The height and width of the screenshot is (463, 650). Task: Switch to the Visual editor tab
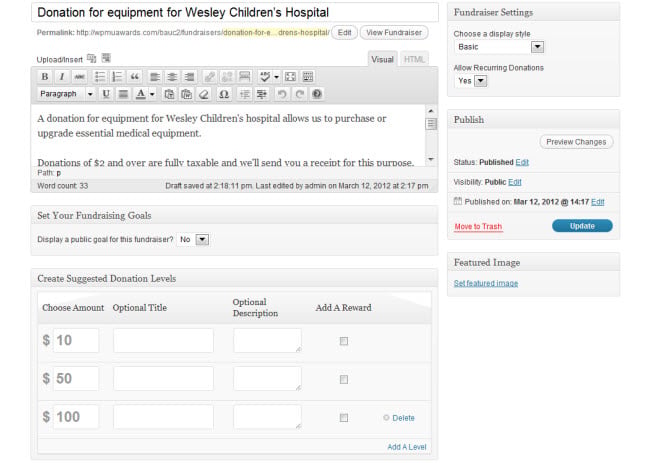382,59
